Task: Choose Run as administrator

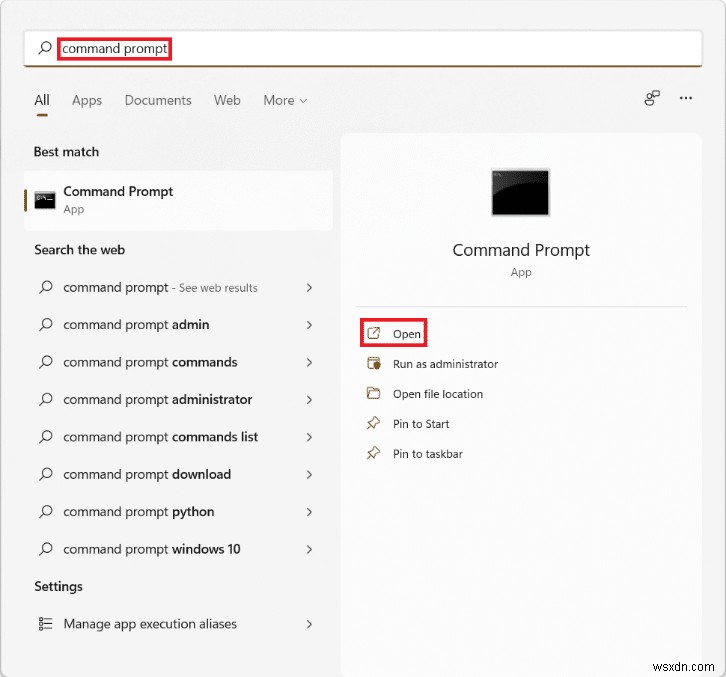Action: click(x=445, y=364)
